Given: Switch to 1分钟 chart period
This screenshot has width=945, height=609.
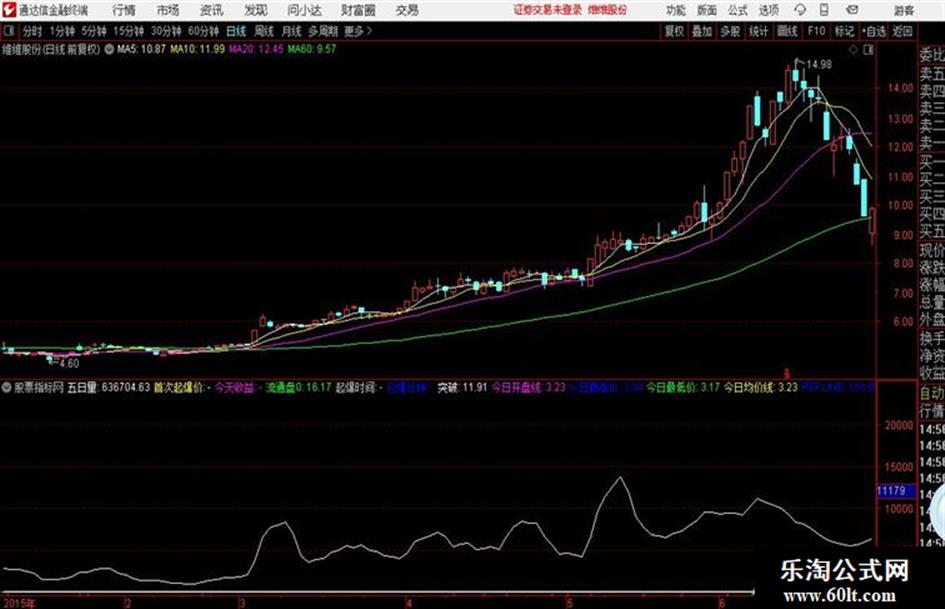Looking at the screenshot, I should (62, 31).
